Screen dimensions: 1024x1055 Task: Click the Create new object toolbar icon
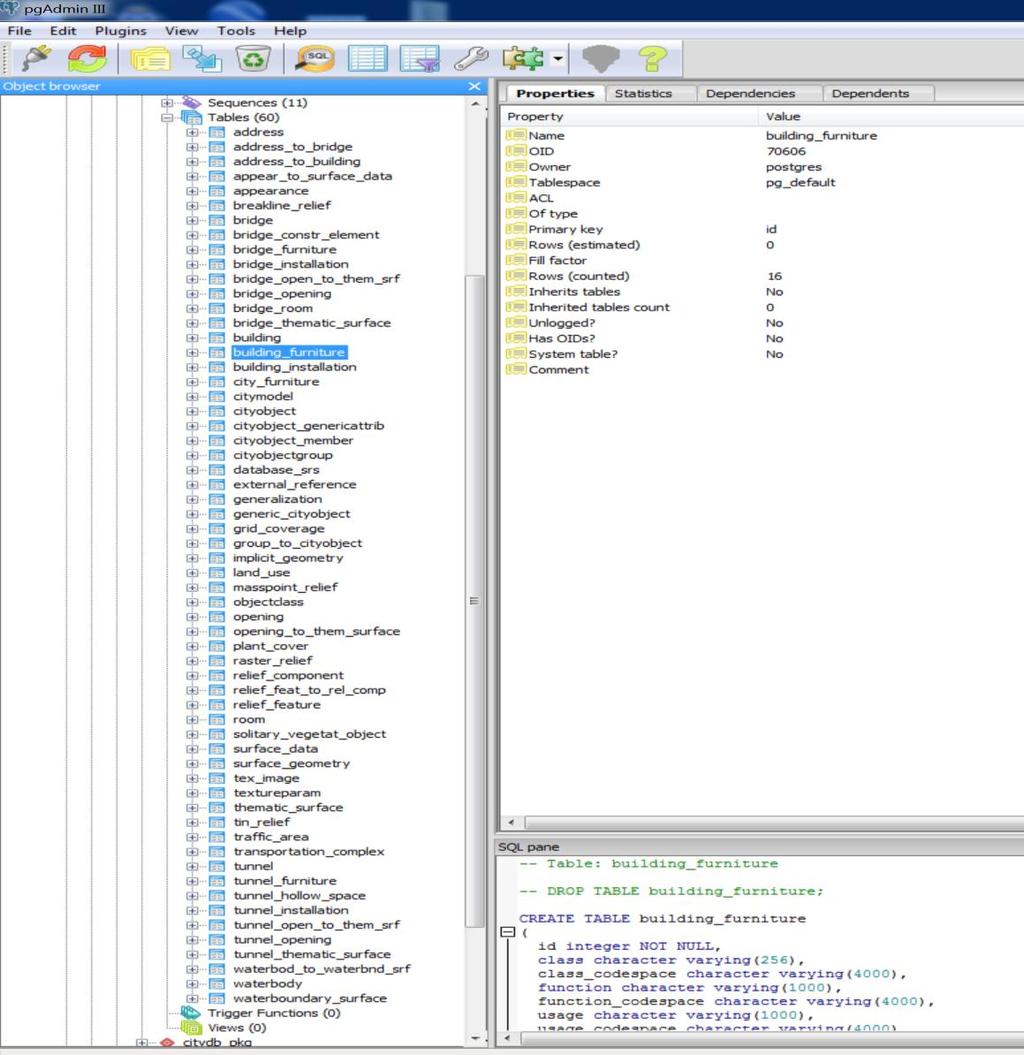(x=203, y=59)
